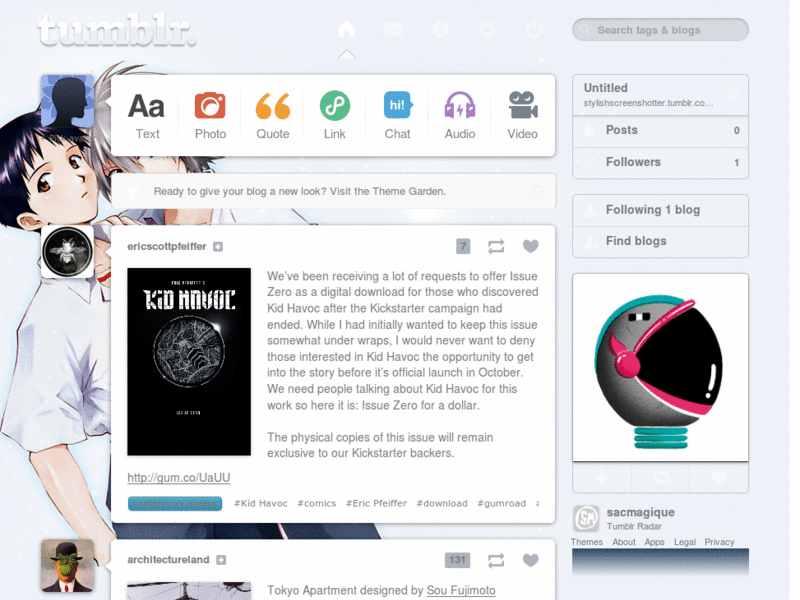
Task: Reblog the ericscottpfeiffer Kid Havoc post
Action: click(x=496, y=247)
